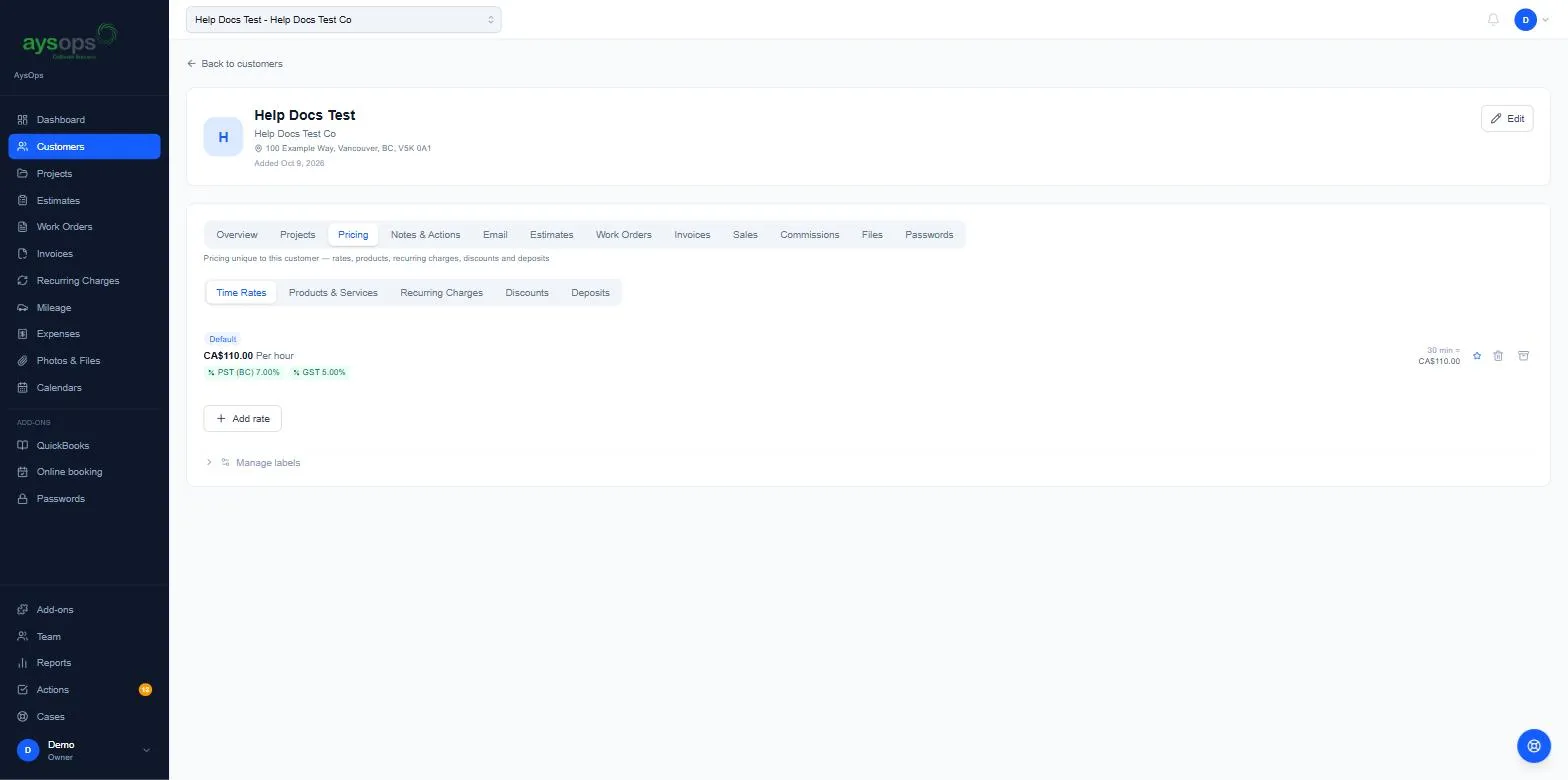Go to Projects in the sidebar
Image resolution: width=1568 pixels, height=780 pixels.
(x=84, y=174)
